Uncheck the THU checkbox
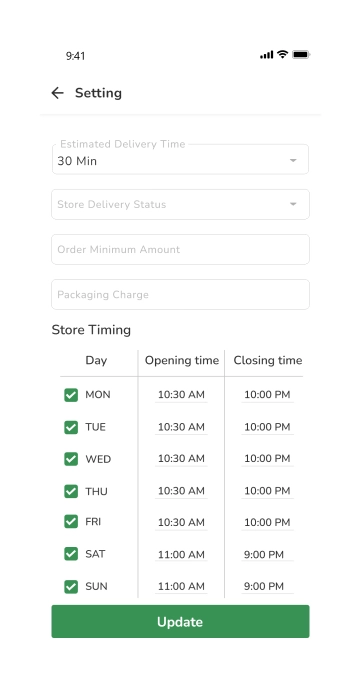 [x=71, y=491]
